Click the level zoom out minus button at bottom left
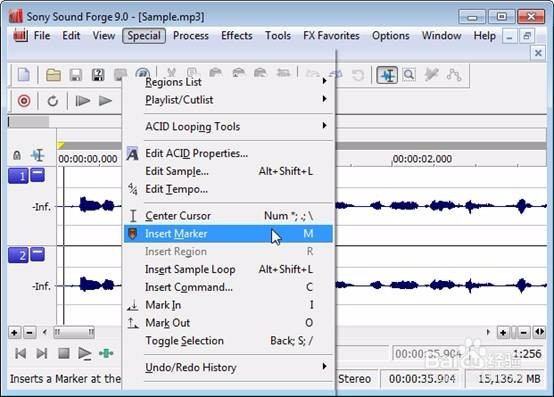 point(30,333)
